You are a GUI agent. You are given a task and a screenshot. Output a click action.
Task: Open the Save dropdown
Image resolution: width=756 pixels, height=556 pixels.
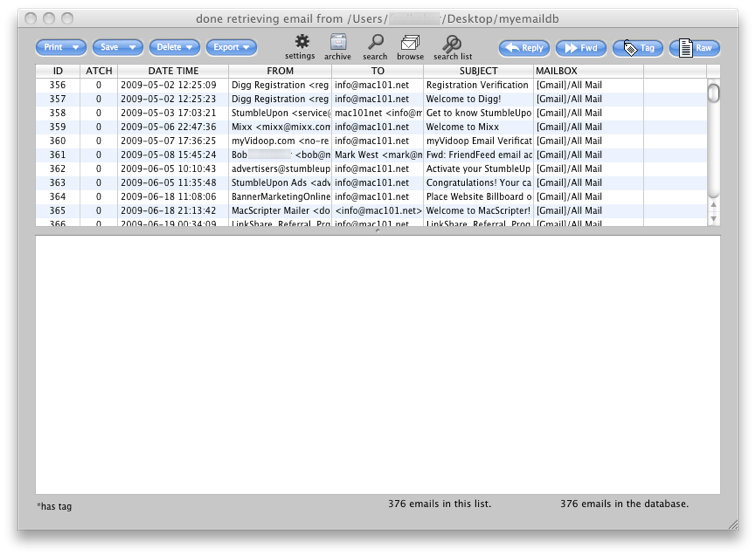pyautogui.click(x=118, y=47)
